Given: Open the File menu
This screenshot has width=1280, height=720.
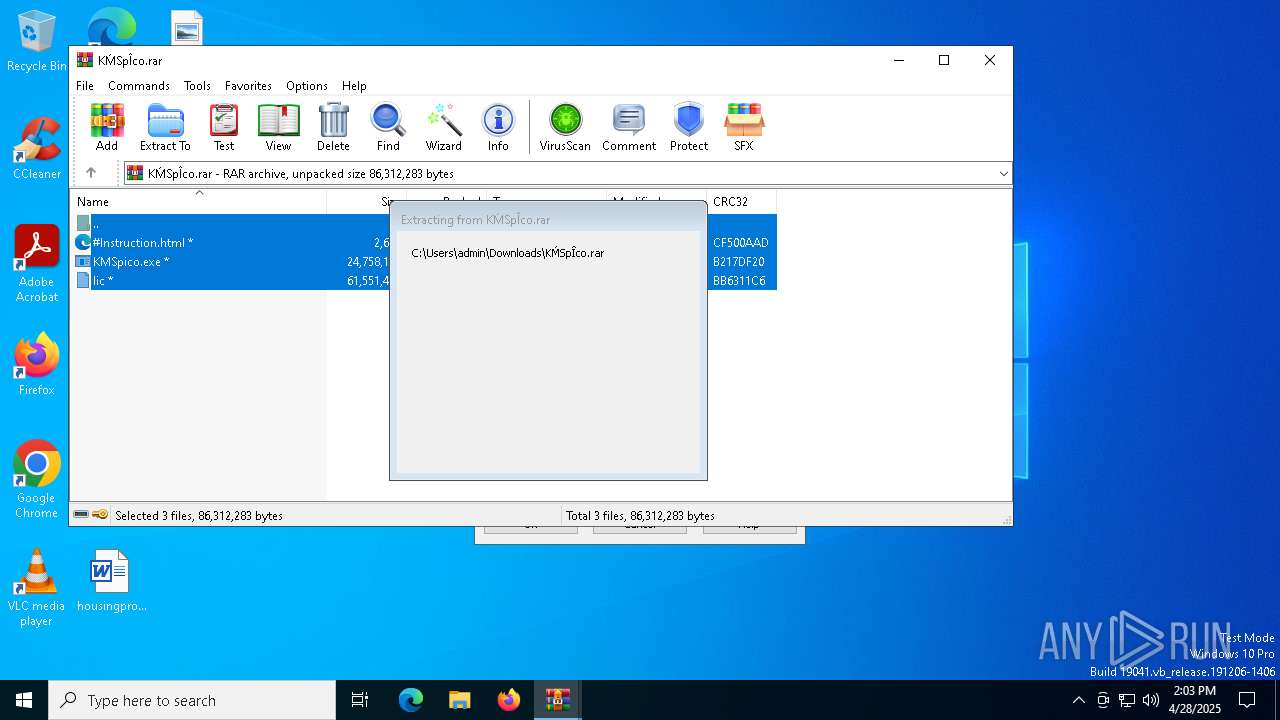Looking at the screenshot, I should point(85,86).
